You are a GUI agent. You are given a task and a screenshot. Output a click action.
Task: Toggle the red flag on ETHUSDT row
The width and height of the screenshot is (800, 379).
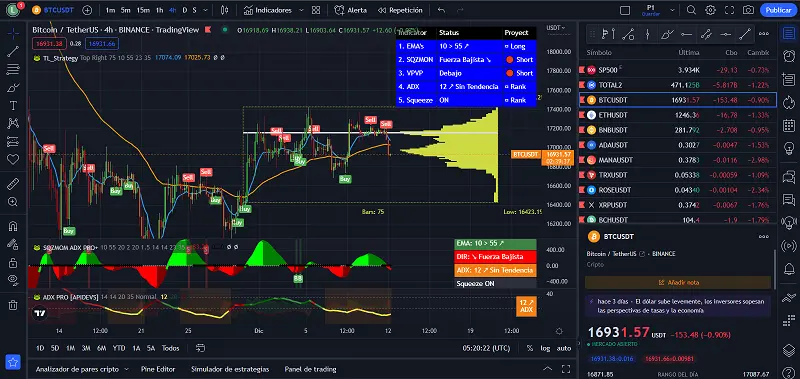click(582, 115)
